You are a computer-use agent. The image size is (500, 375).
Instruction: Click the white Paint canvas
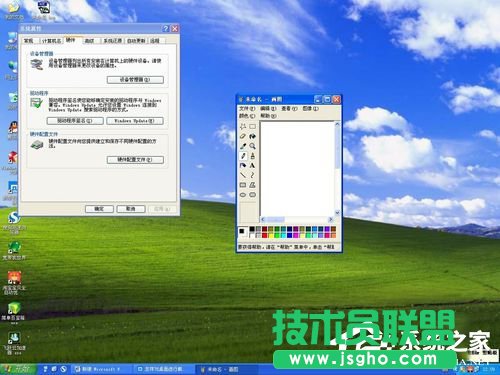tap(297, 169)
